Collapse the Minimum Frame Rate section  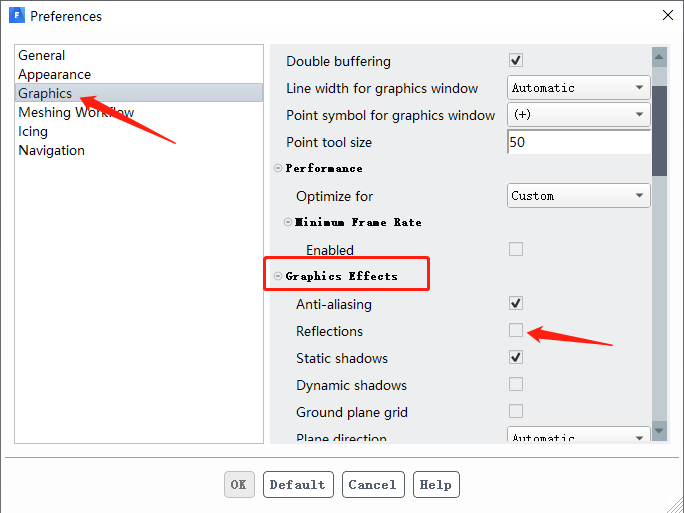tap(288, 223)
